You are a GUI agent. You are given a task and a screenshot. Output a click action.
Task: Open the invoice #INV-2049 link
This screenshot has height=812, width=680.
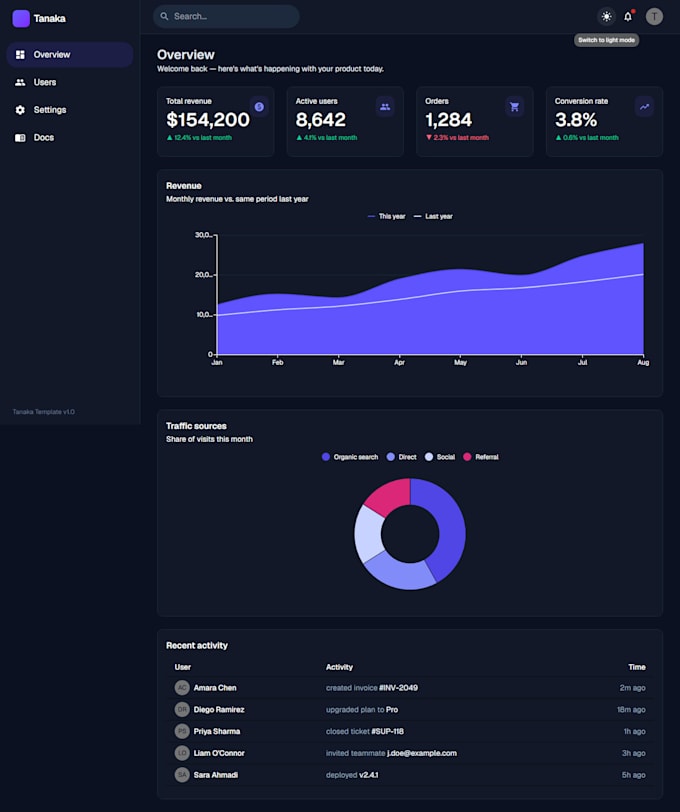(x=398, y=688)
